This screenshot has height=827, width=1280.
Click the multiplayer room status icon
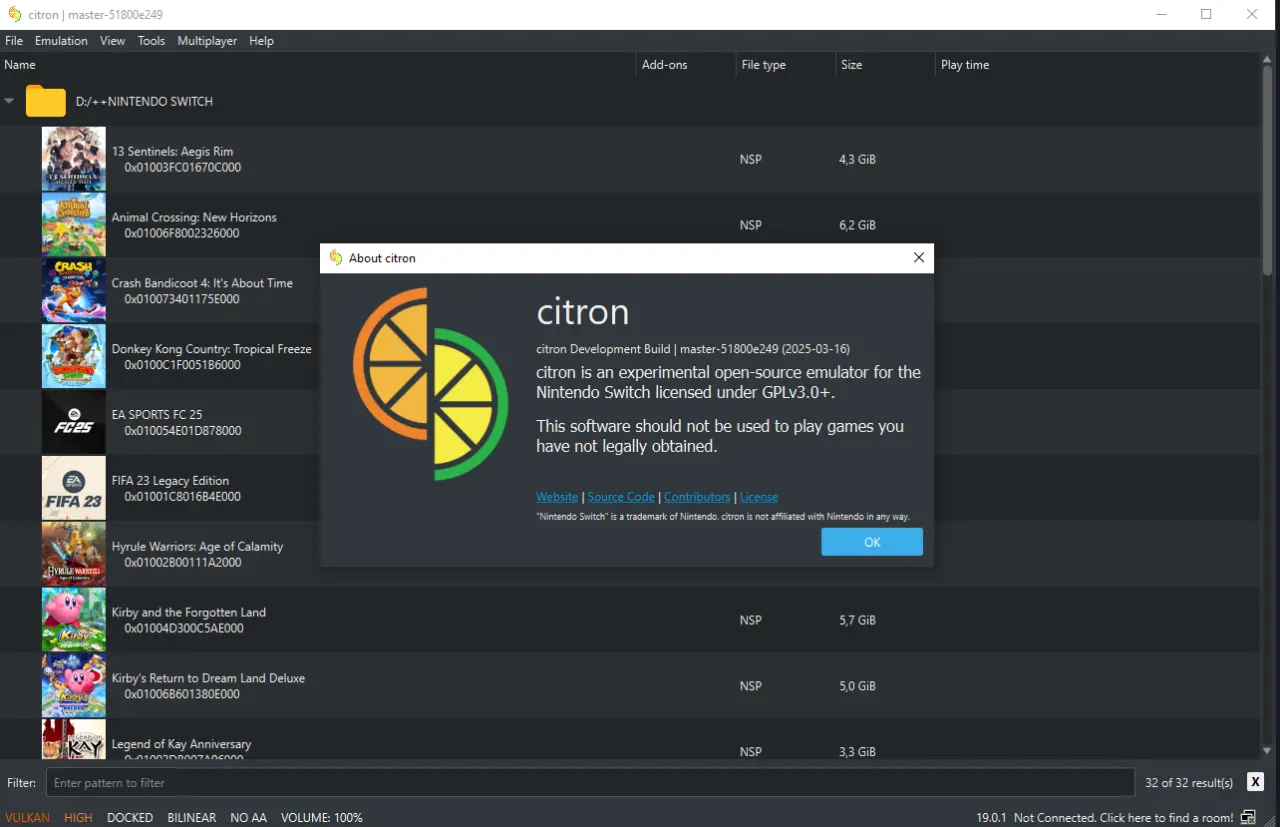pyautogui.click(x=1248, y=817)
